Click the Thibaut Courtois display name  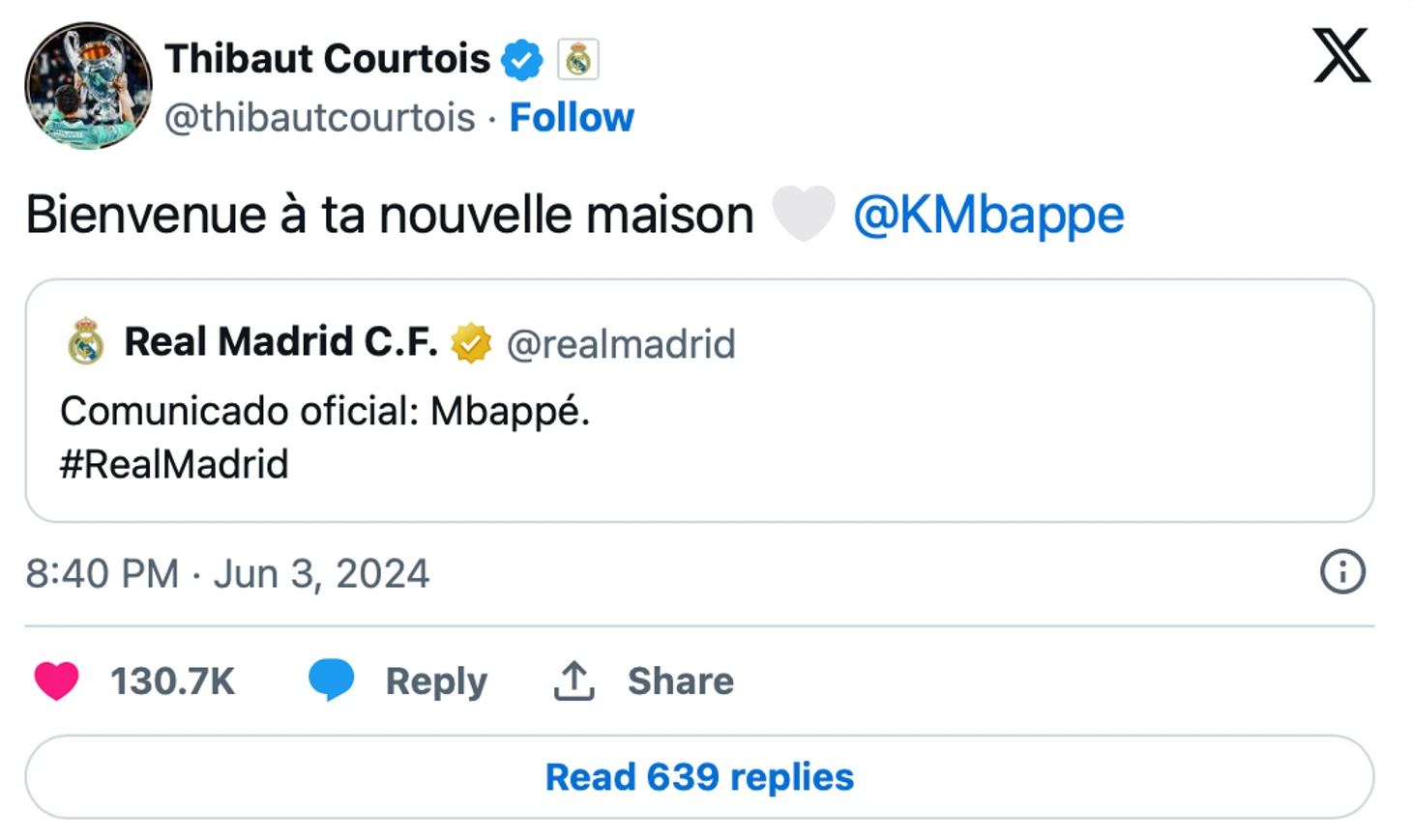pos(327,59)
